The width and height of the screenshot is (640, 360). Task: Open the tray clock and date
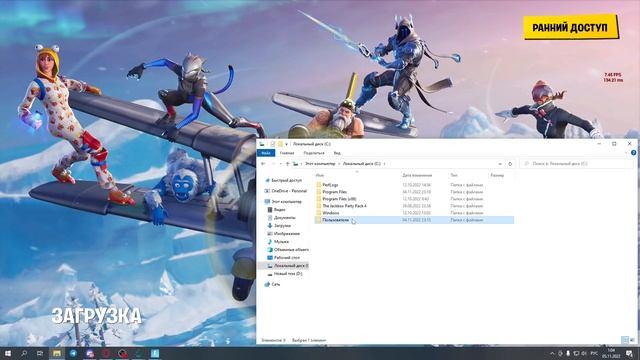point(611,353)
